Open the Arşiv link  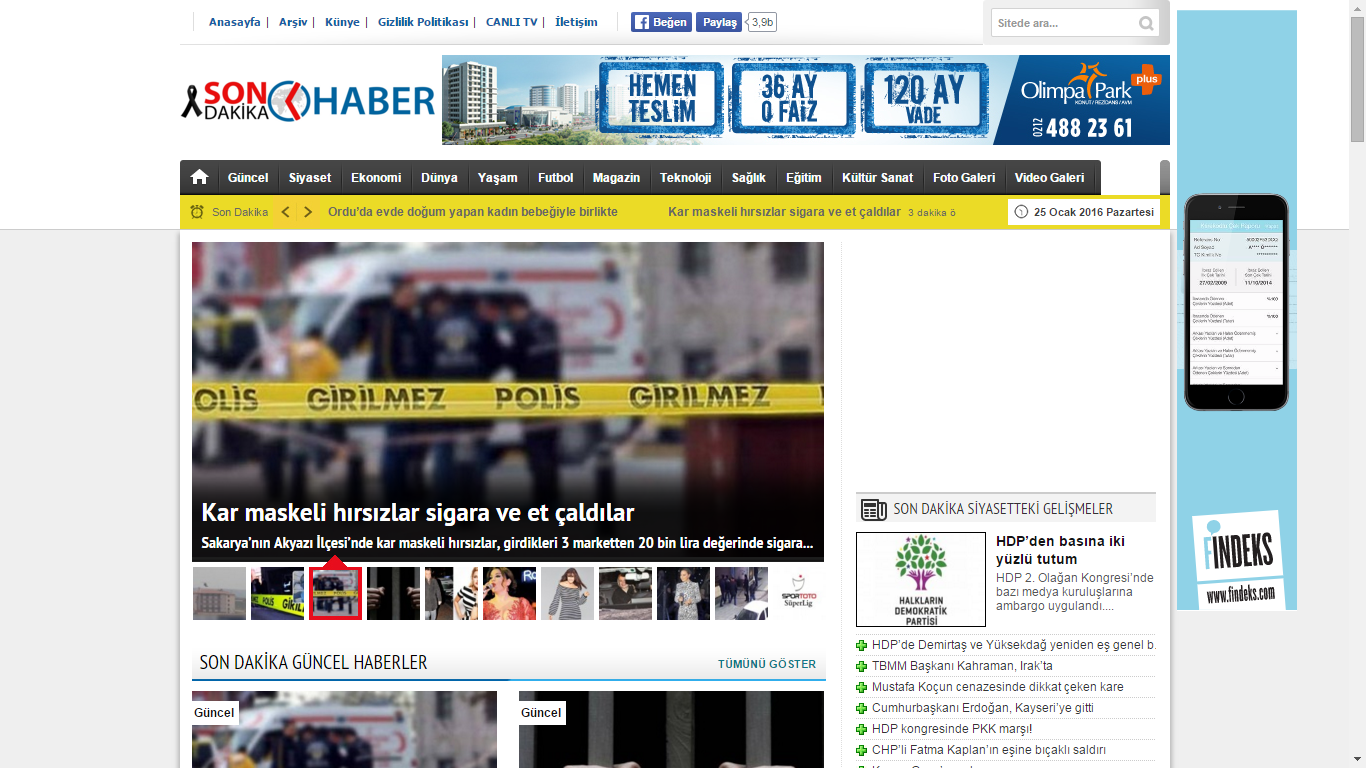293,22
